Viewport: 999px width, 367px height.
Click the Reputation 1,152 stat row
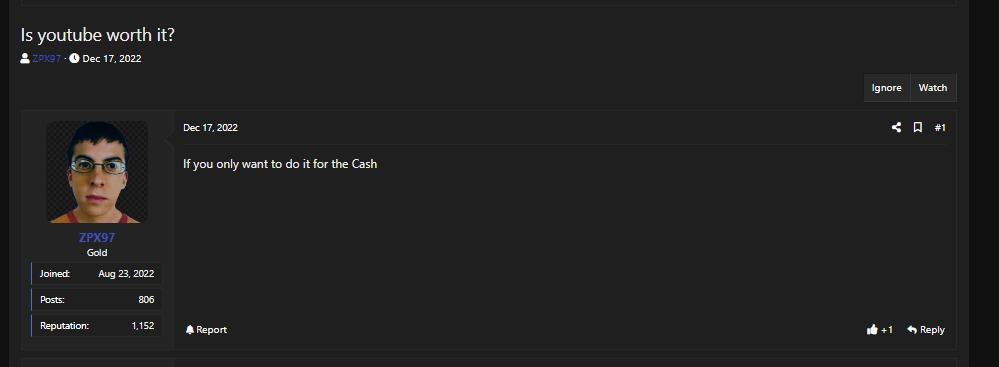point(97,326)
